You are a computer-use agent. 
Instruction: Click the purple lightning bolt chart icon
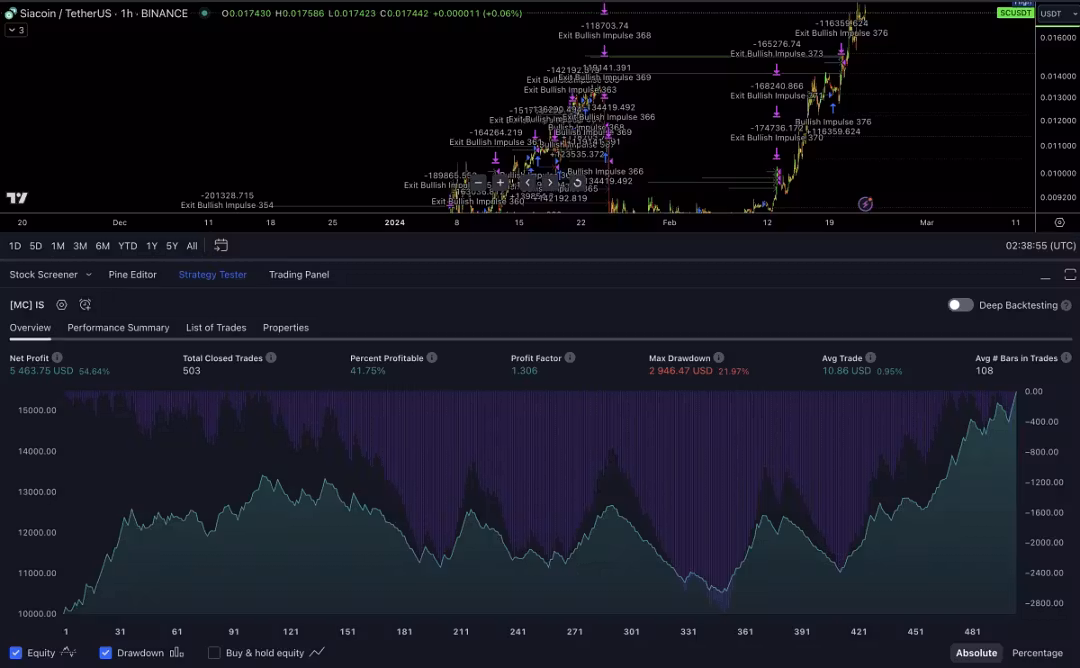click(x=865, y=204)
